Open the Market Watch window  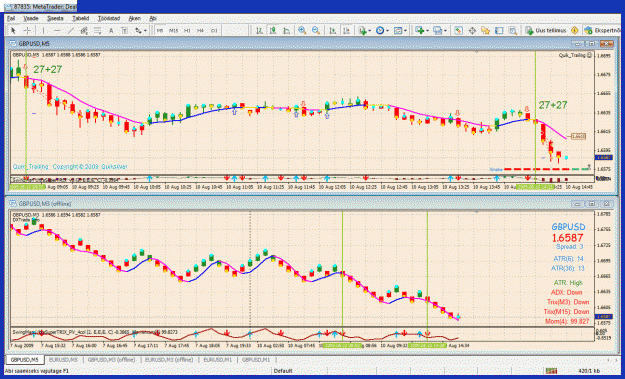[458, 31]
